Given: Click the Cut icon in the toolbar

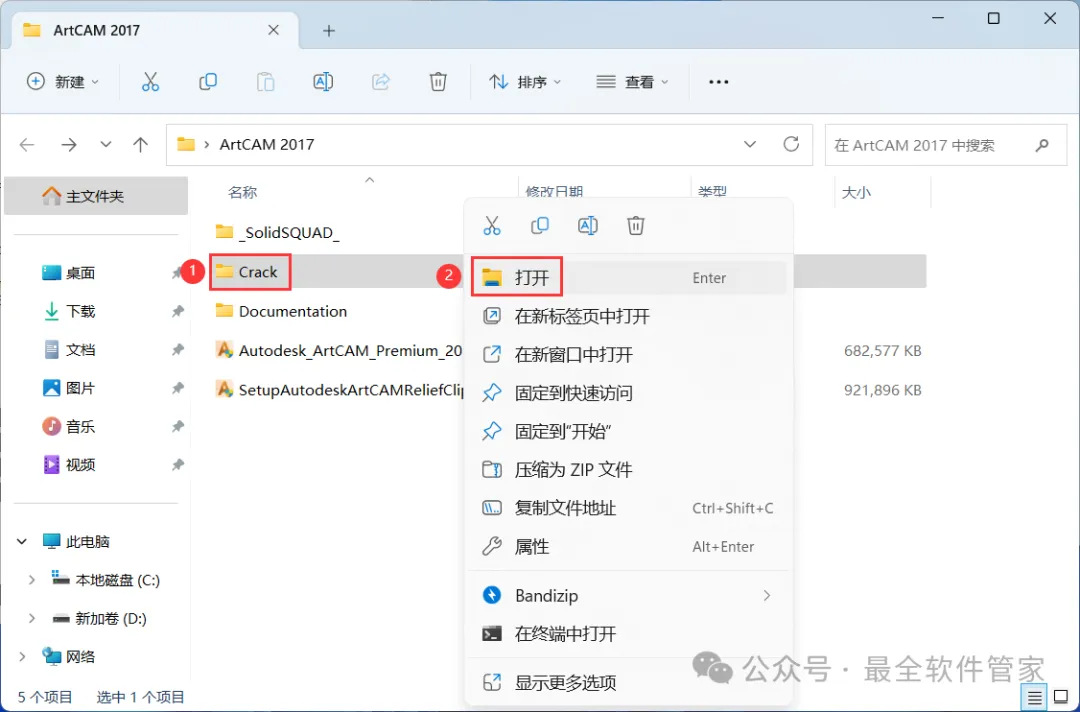Looking at the screenshot, I should [150, 82].
